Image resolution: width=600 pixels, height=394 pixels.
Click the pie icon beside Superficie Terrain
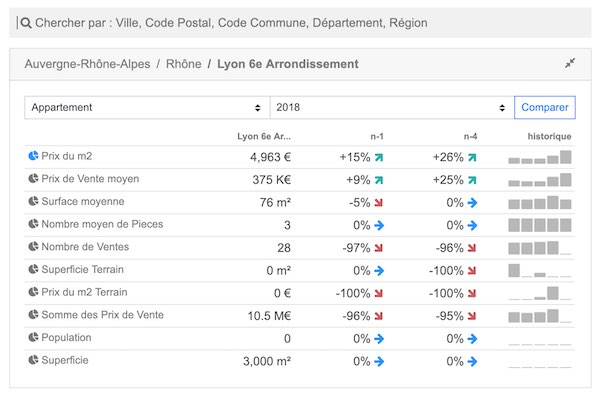pos(33,269)
